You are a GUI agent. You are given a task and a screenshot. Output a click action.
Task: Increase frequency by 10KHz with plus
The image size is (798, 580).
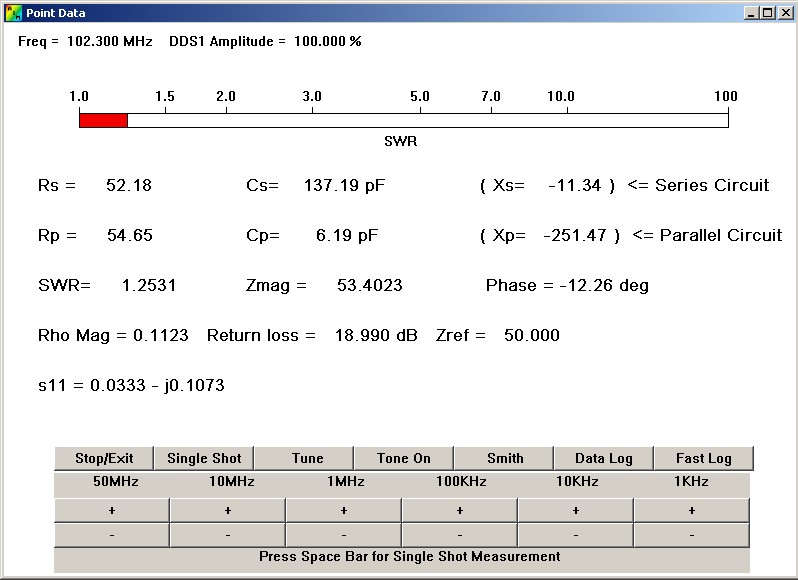coord(575,510)
